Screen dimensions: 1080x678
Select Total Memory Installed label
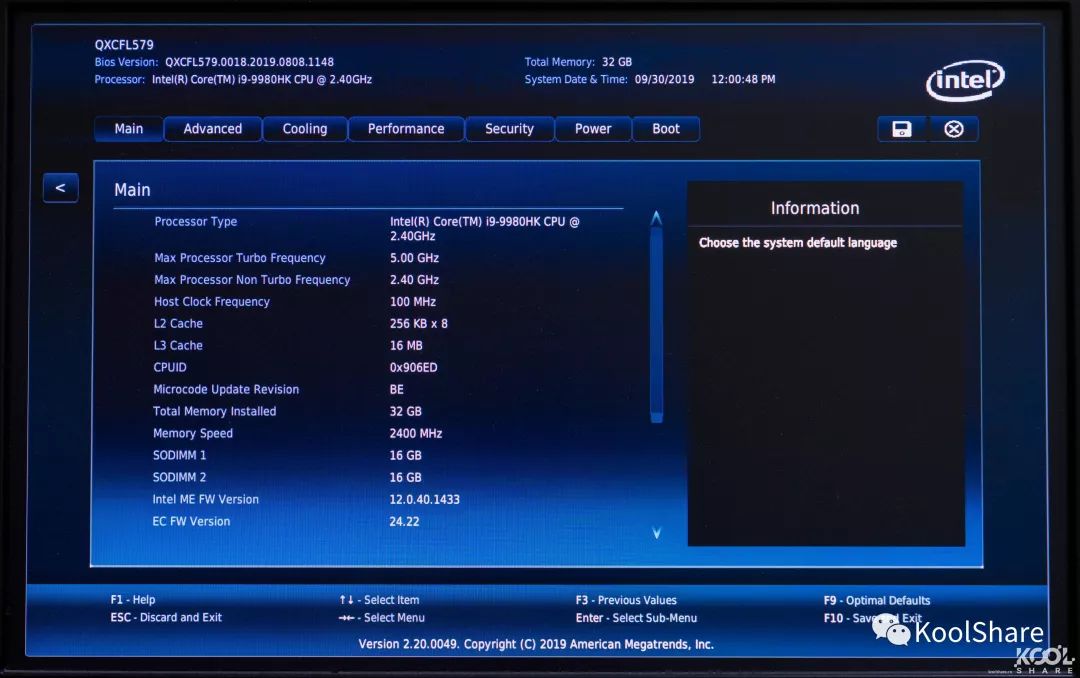click(x=214, y=411)
